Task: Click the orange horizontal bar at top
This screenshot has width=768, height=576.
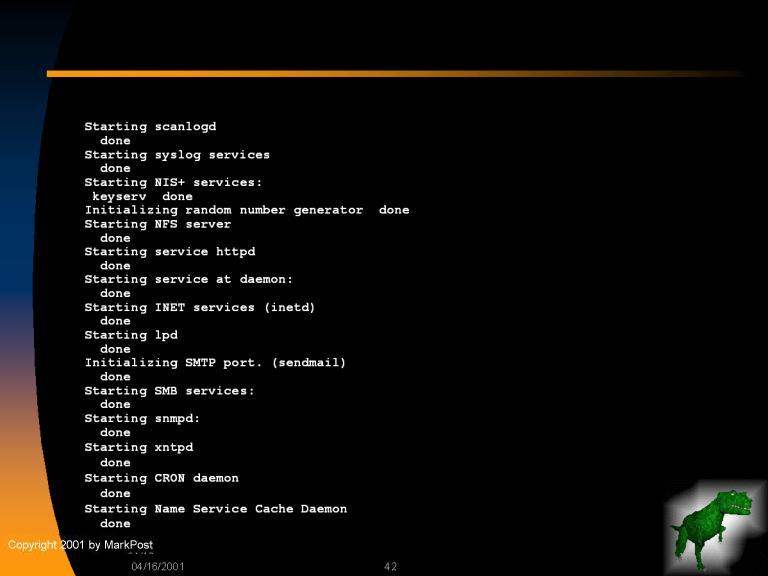Action: 395,74
